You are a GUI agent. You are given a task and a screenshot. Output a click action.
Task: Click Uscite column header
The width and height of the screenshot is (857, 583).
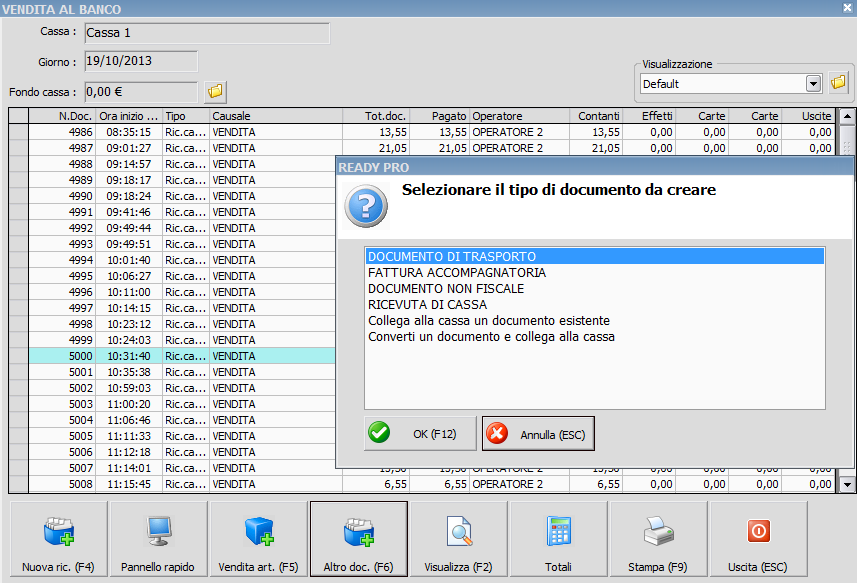coord(809,116)
